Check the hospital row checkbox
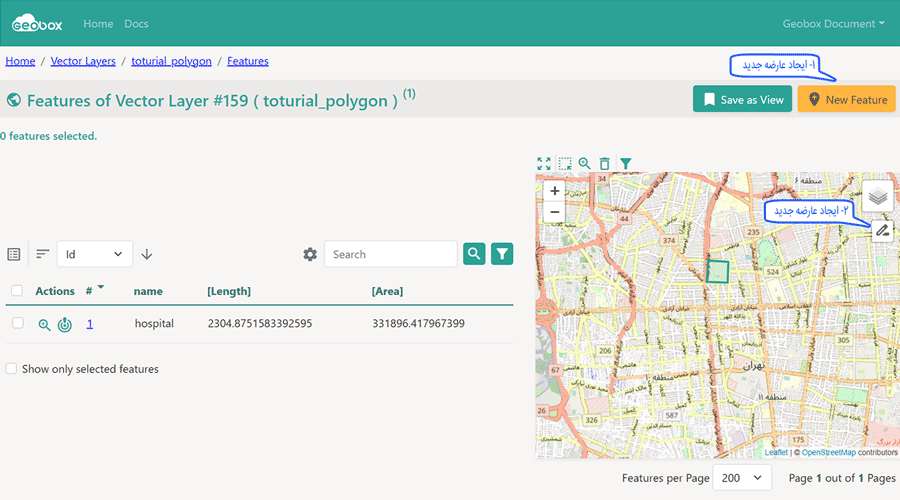900x500 pixels. click(x=17, y=323)
